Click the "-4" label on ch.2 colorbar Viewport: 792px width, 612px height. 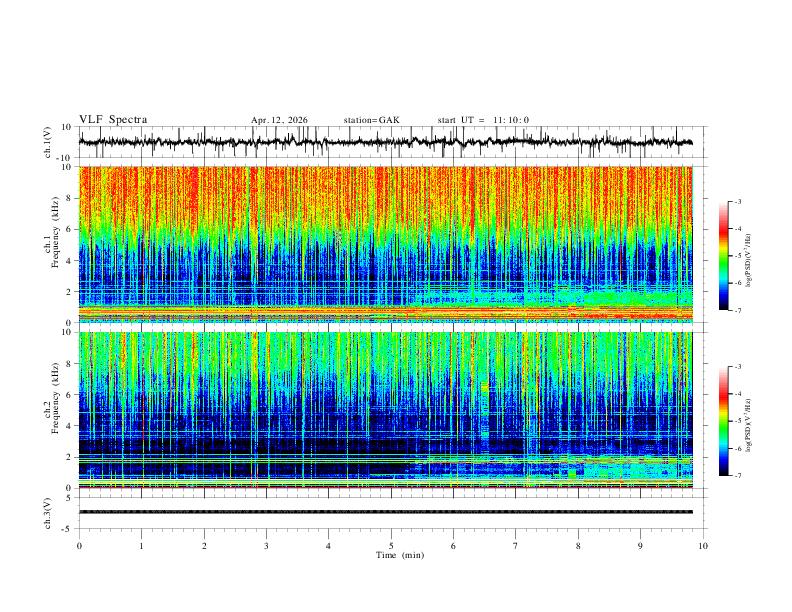click(737, 394)
